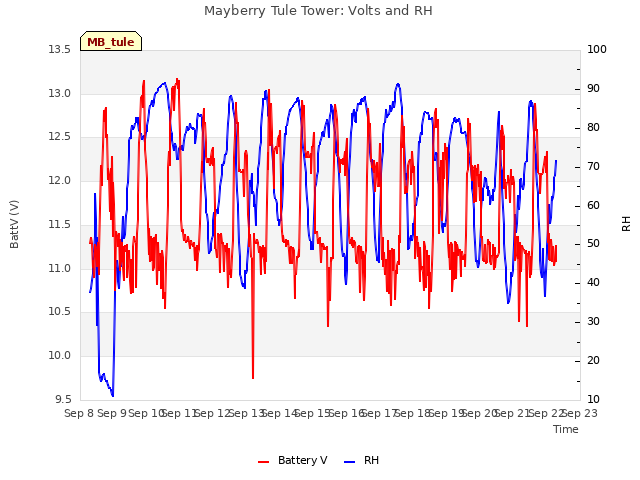
Task: Click the MB_tule label box
Action: tap(111, 41)
